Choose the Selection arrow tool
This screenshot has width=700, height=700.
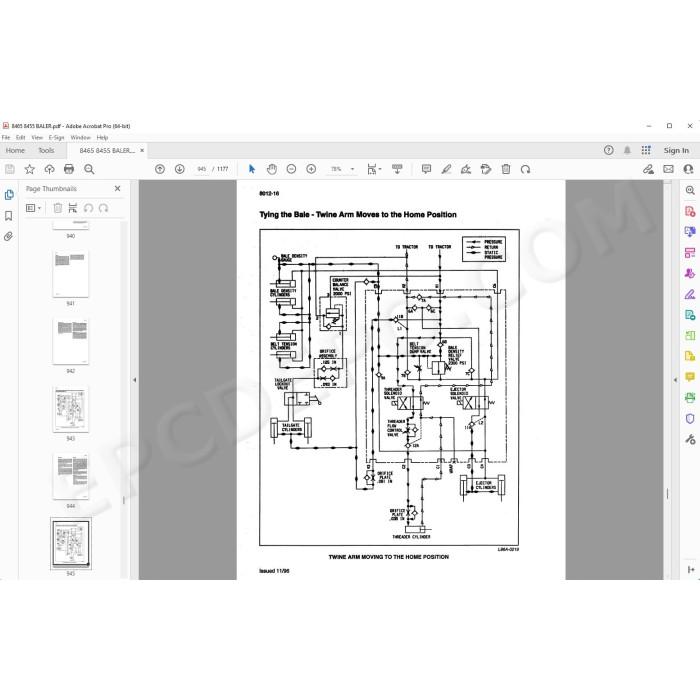coord(252,169)
